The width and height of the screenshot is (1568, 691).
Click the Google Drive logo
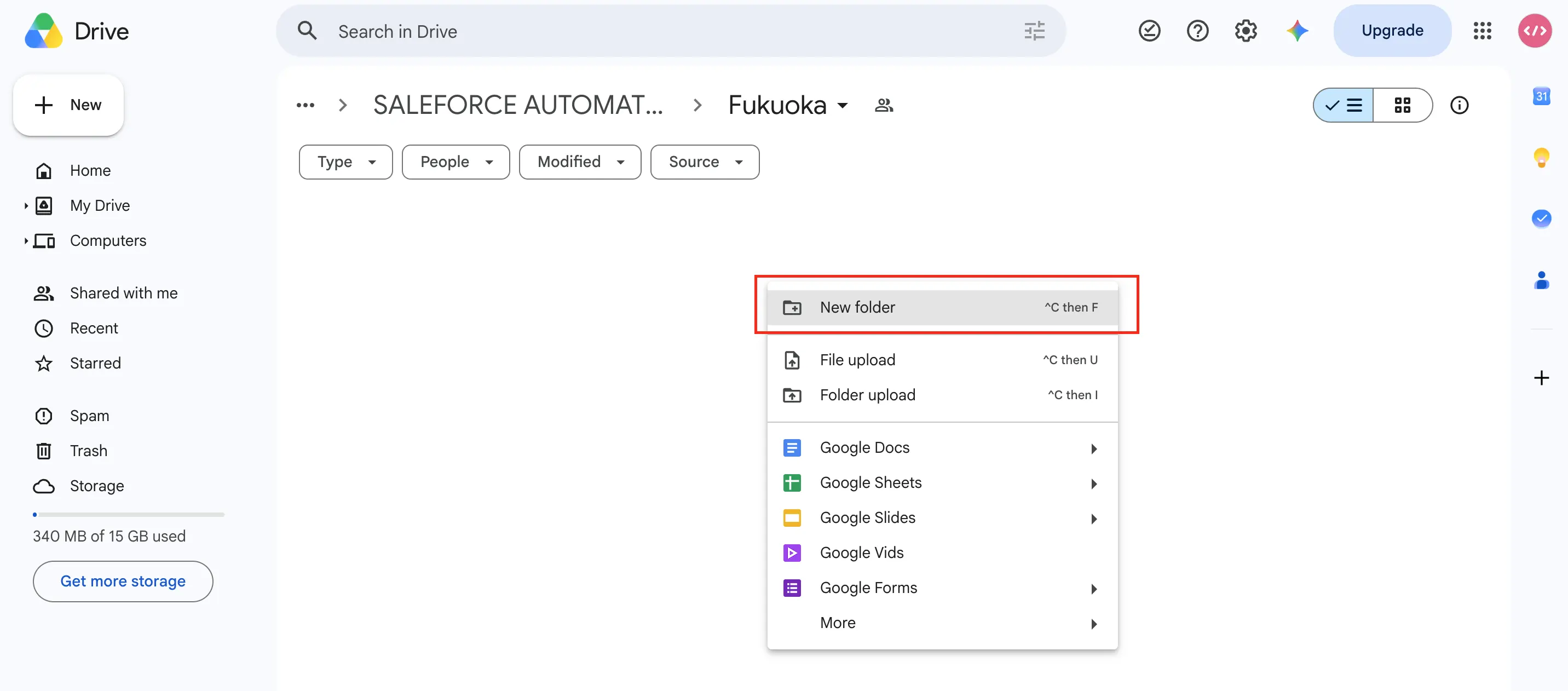tap(44, 31)
